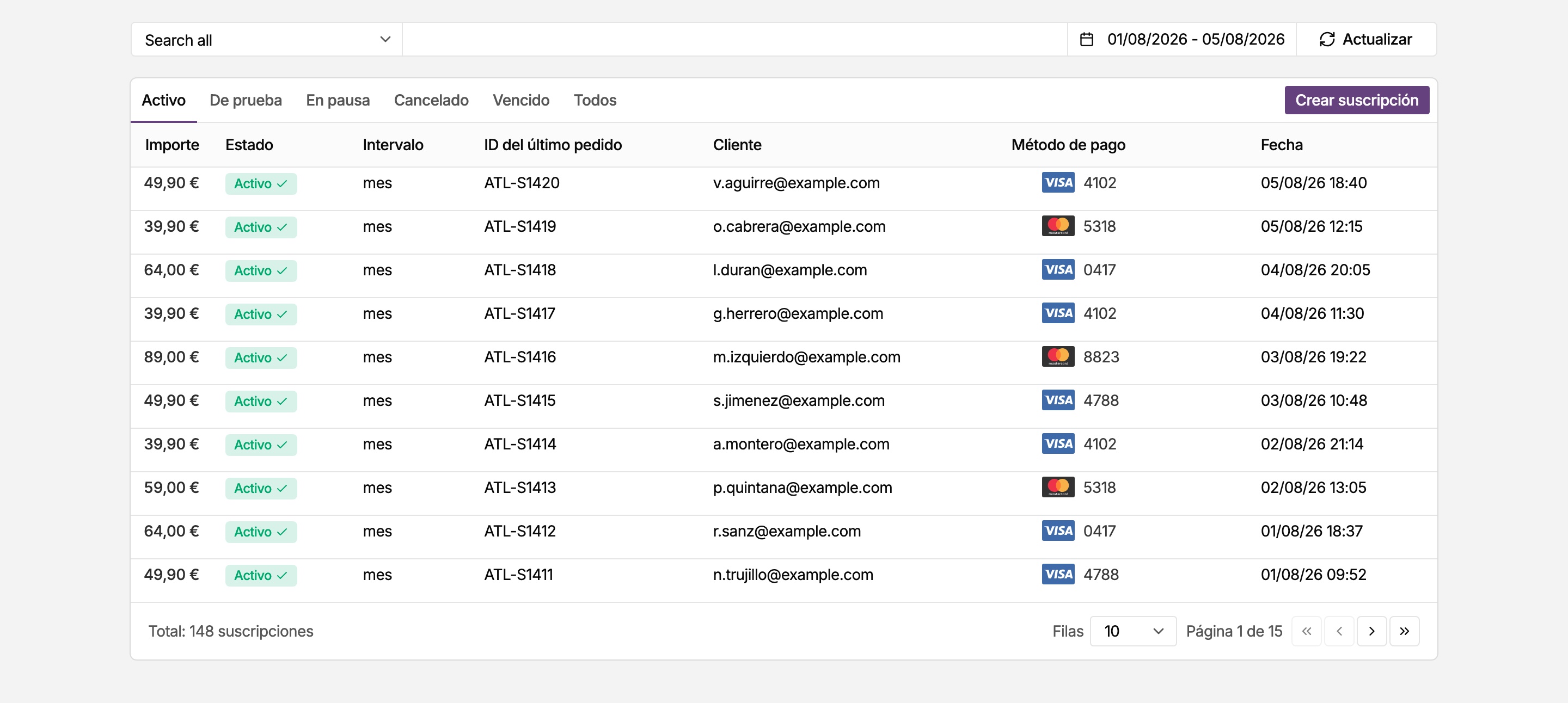Click the Activo status badge for l.duran@example.com
This screenshot has height=703, width=1568.
pos(261,270)
